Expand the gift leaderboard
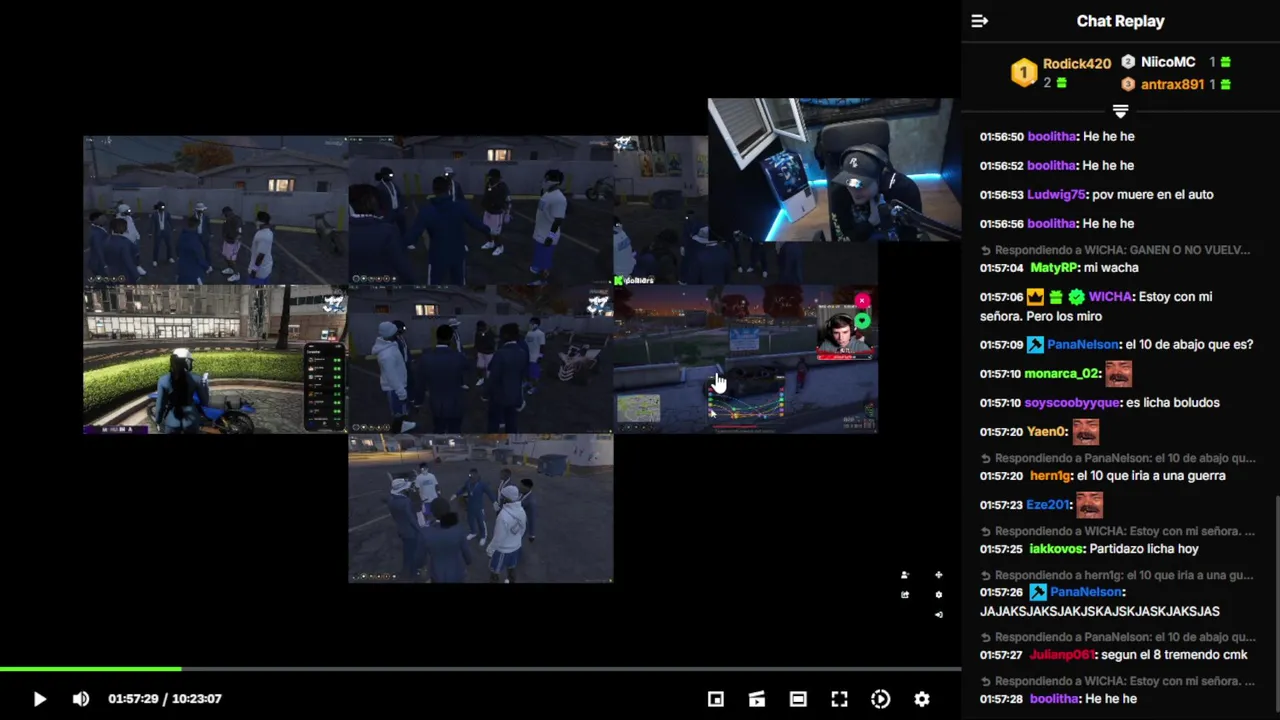 click(1120, 111)
